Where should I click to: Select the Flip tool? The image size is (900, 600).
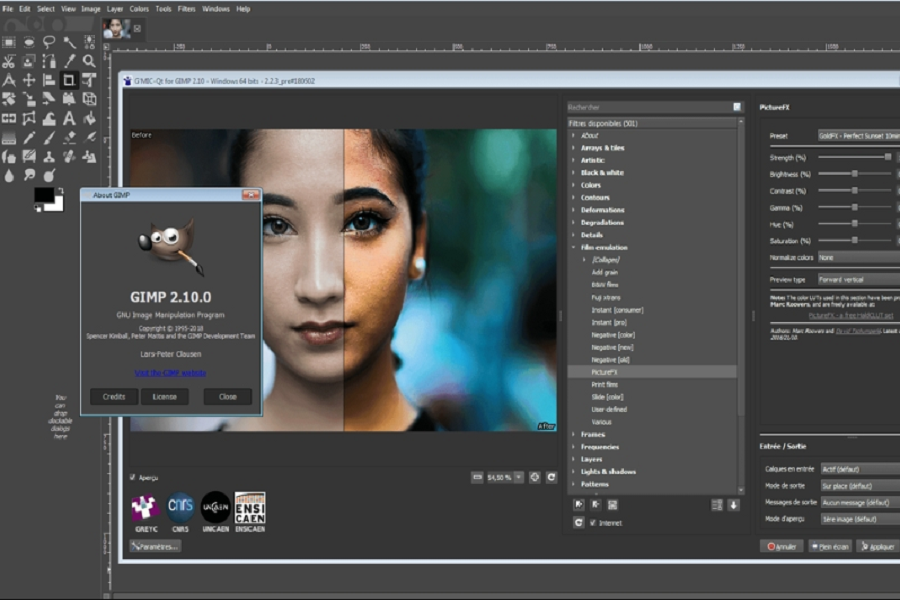tap(9, 118)
